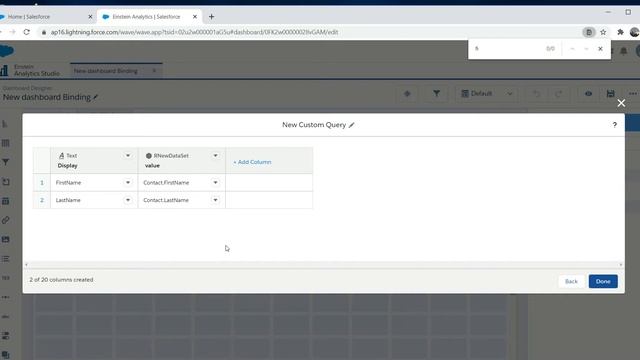Viewport: 640px width, 360px height.
Task: Click the filter funnel icon in dashboard toolbar
Action: click(436, 93)
